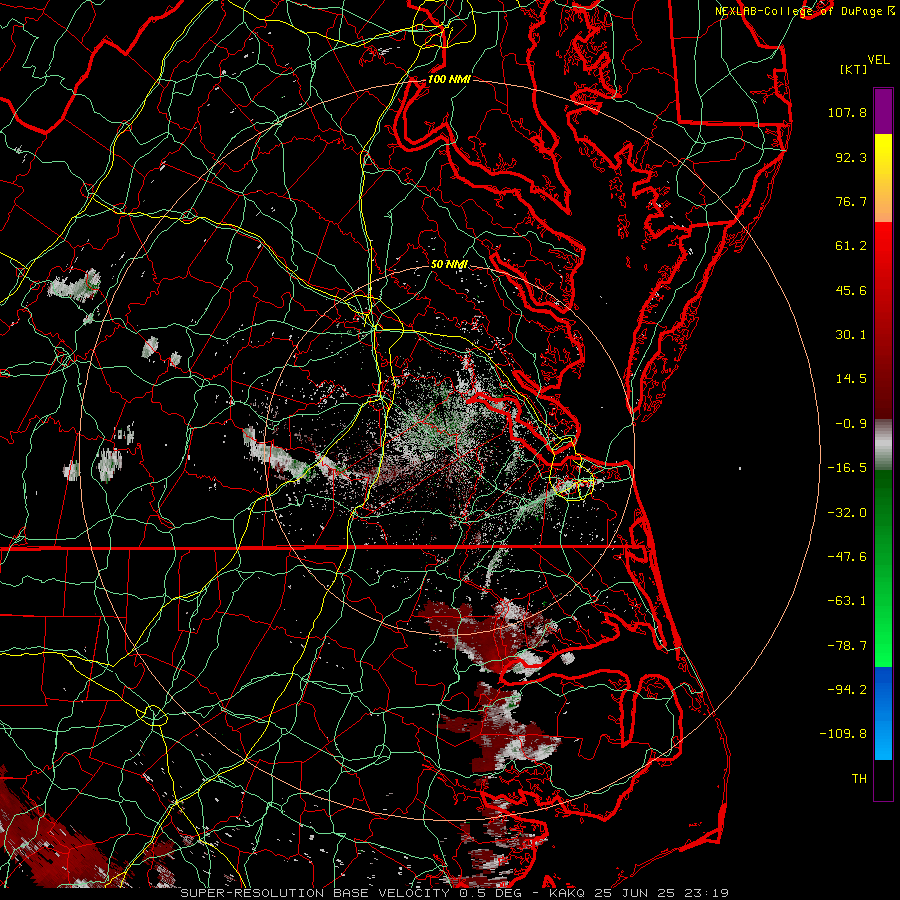Pick the purple segment of the velocity color bar
Viewport: 900px width, 900px height.
click(883, 111)
